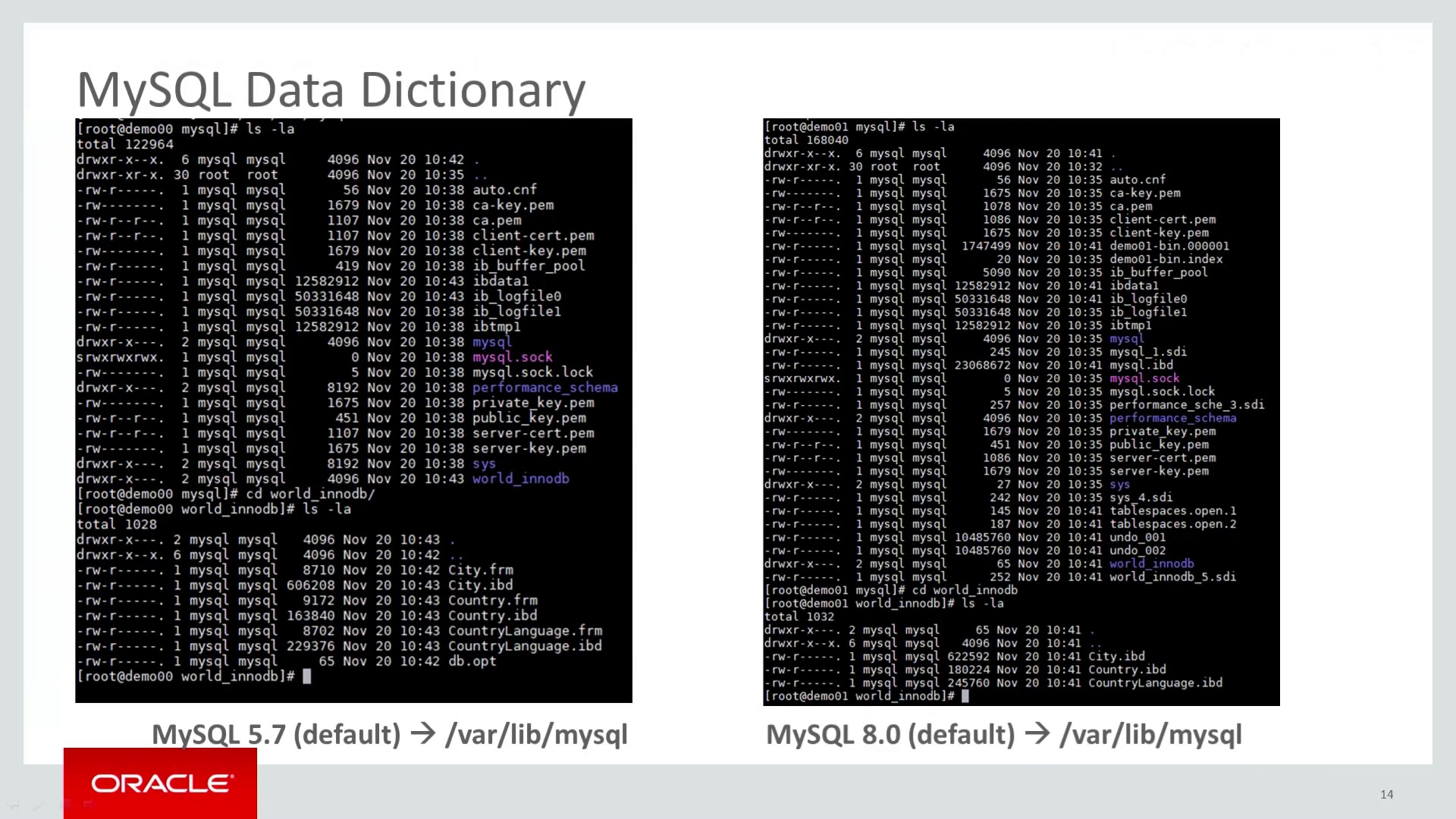1456x819 pixels.
Task: Click 'mysql.sock.lock' in the demo01 terminal
Action: (x=1163, y=391)
